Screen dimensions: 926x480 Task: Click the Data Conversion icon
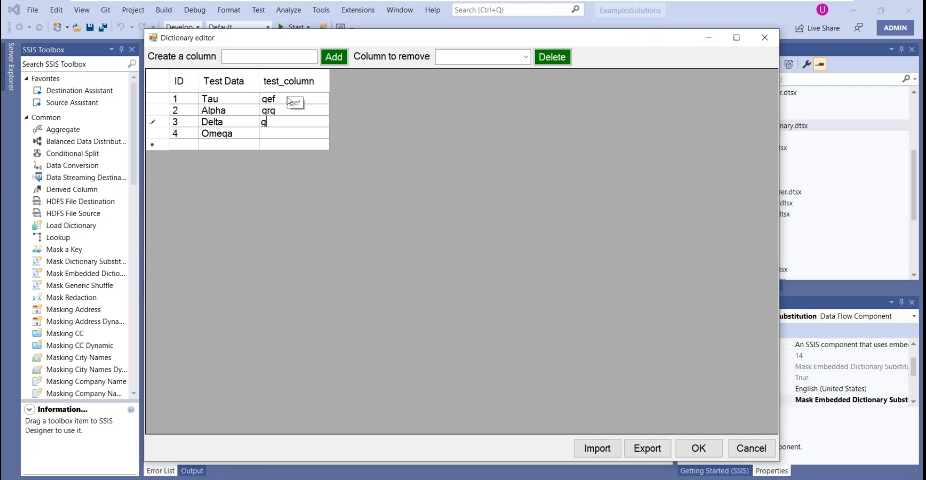pos(37,165)
